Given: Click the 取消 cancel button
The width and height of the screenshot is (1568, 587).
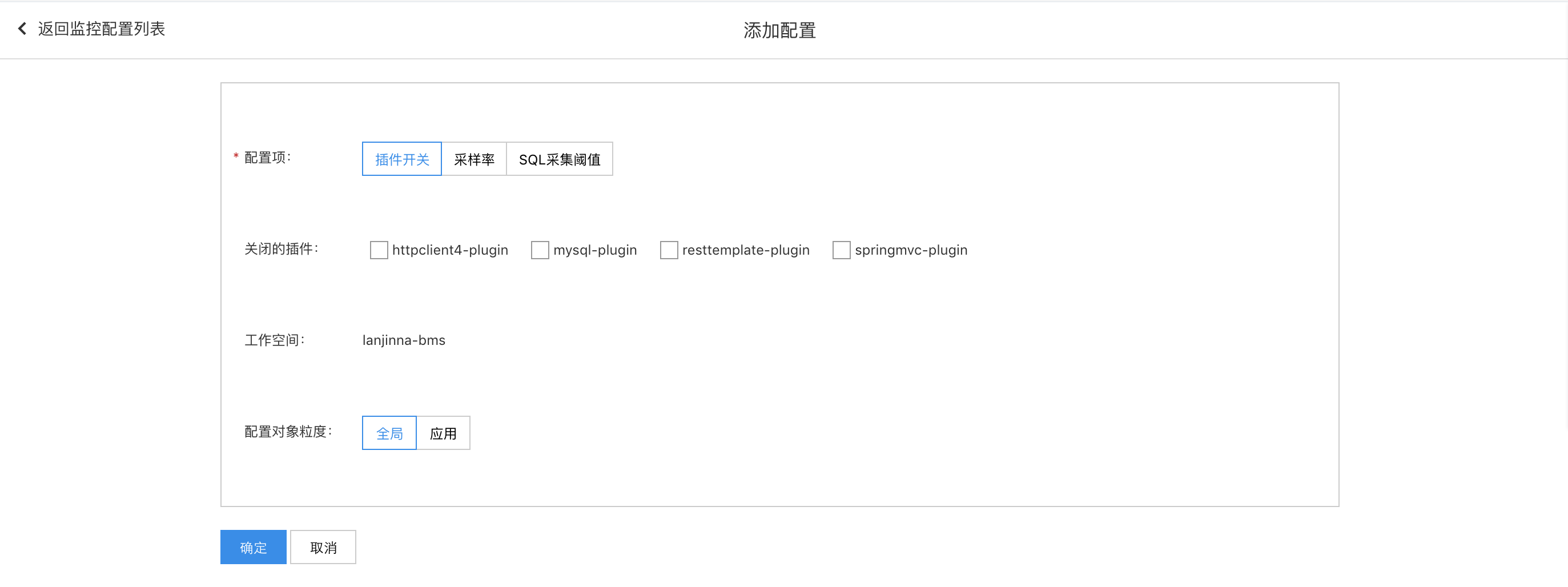Looking at the screenshot, I should coord(323,547).
